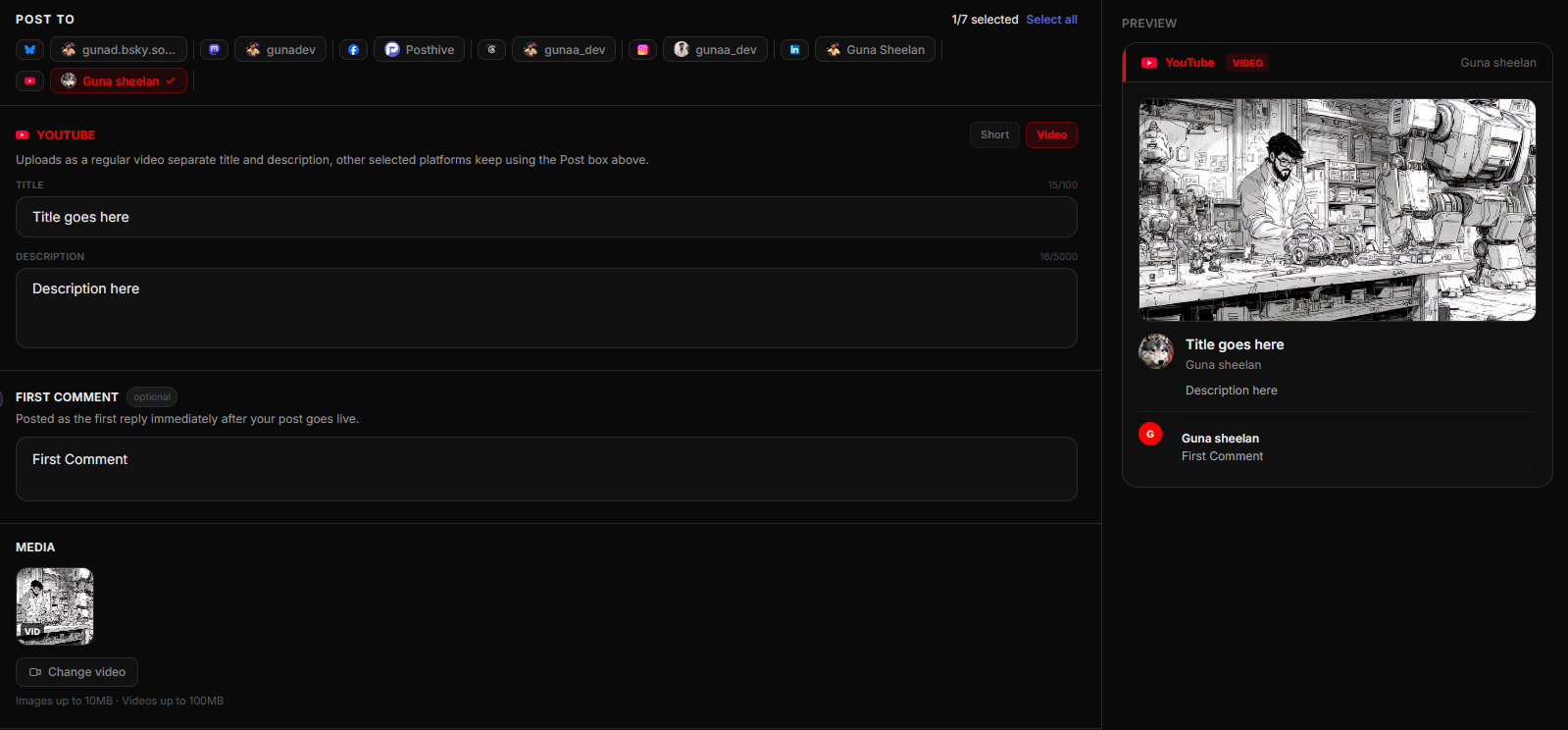Click the large video preview image

tap(1338, 210)
